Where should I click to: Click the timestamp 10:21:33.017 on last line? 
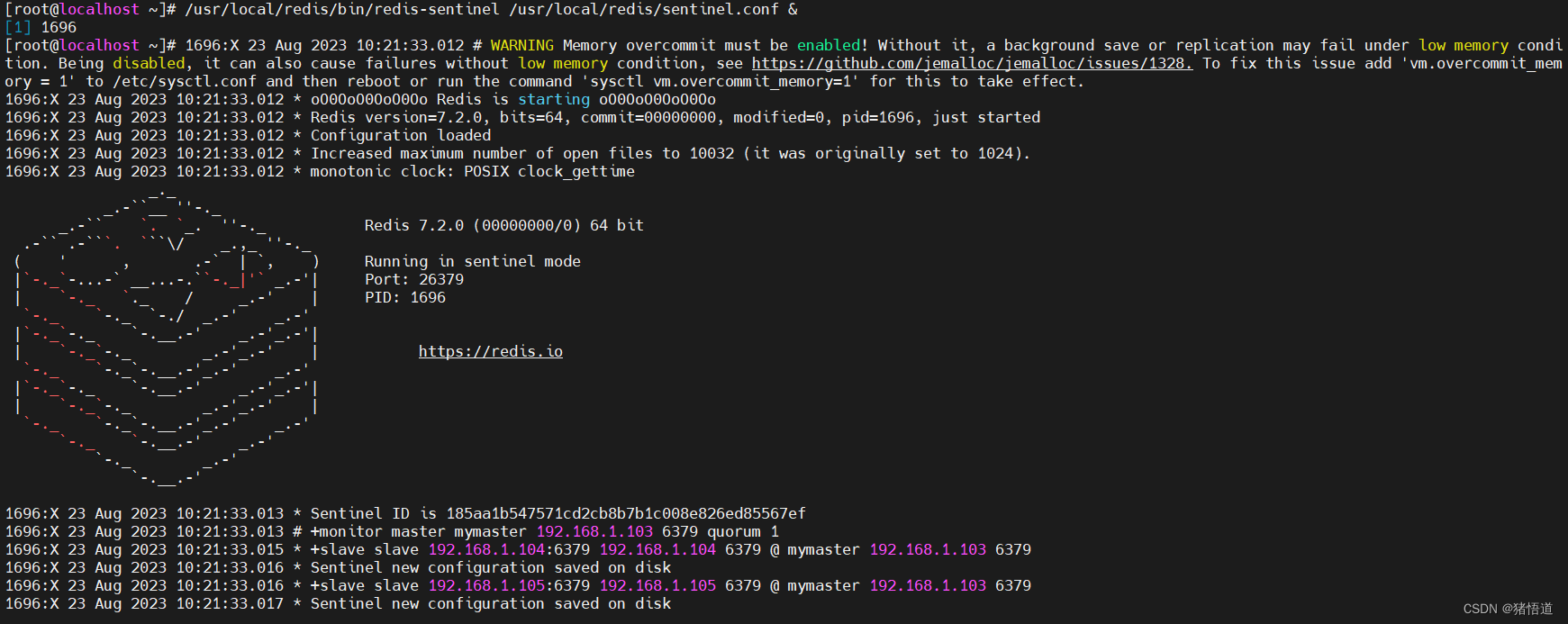(230, 603)
